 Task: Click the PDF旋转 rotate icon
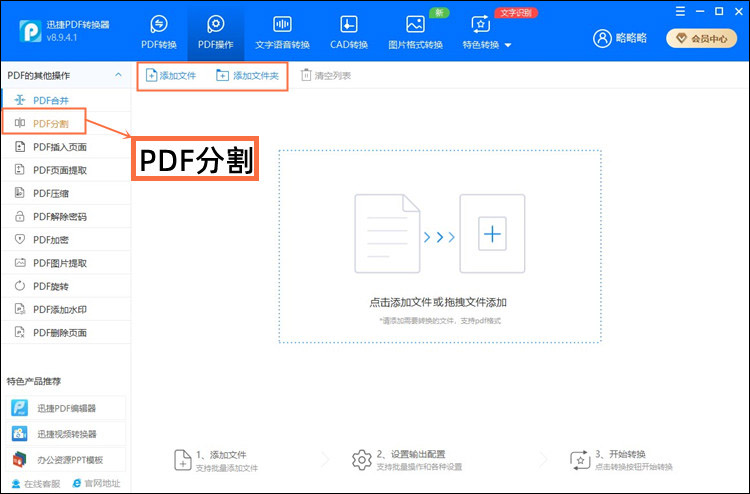pyautogui.click(x=20, y=285)
